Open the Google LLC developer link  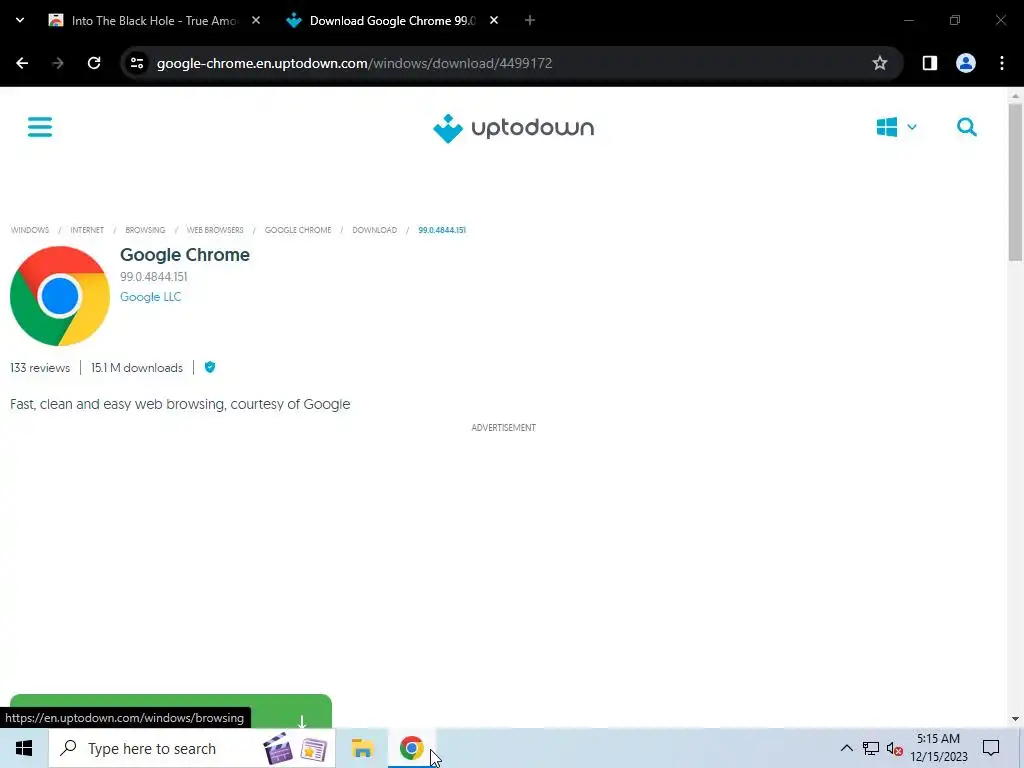pos(150,296)
